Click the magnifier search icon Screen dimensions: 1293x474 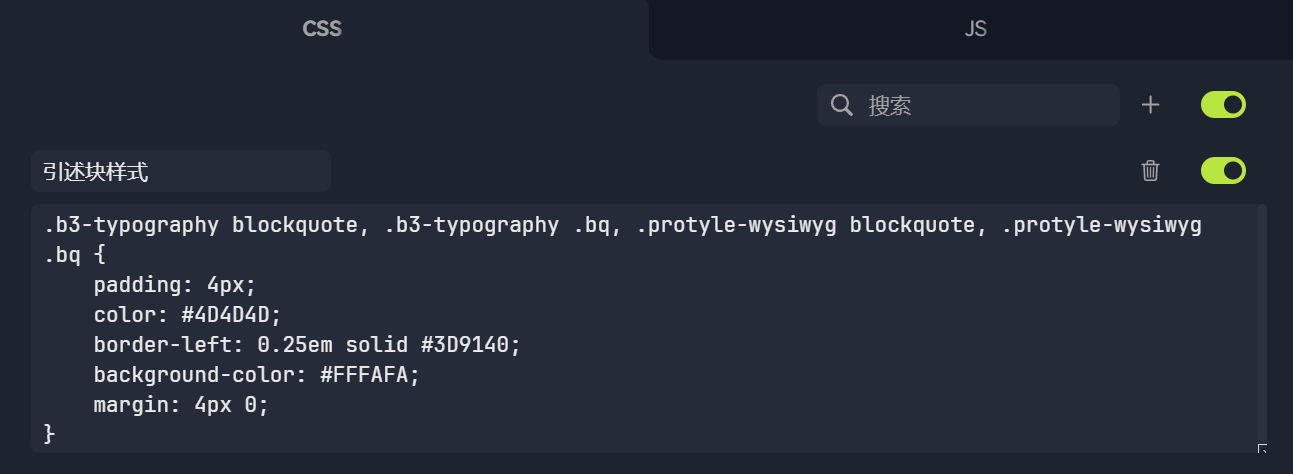(x=842, y=105)
